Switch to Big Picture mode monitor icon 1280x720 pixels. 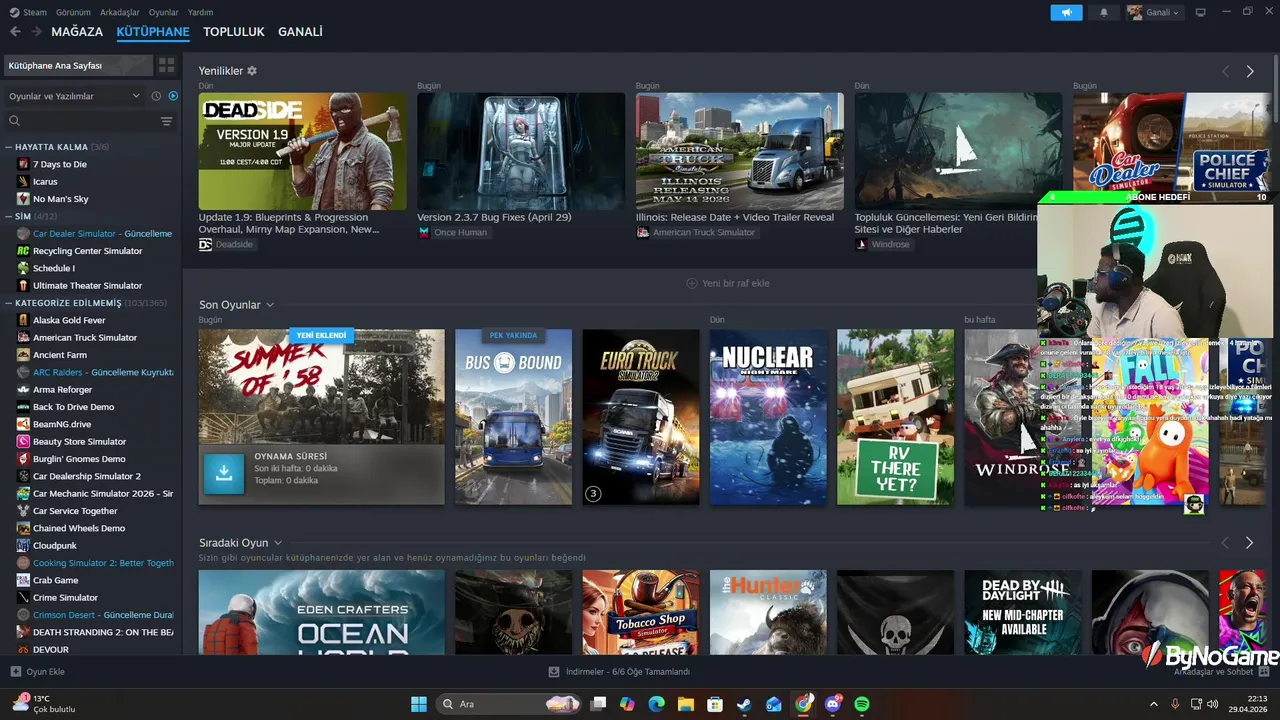1201,12
